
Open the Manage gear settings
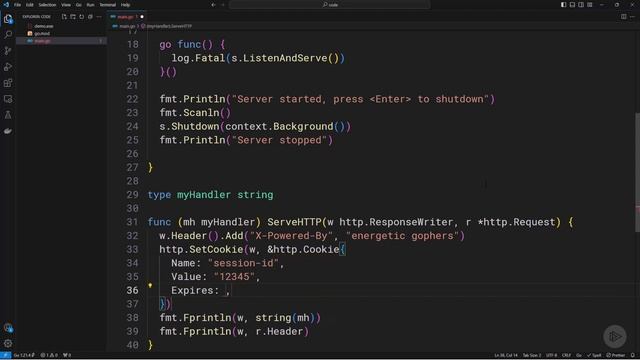tap(8, 344)
